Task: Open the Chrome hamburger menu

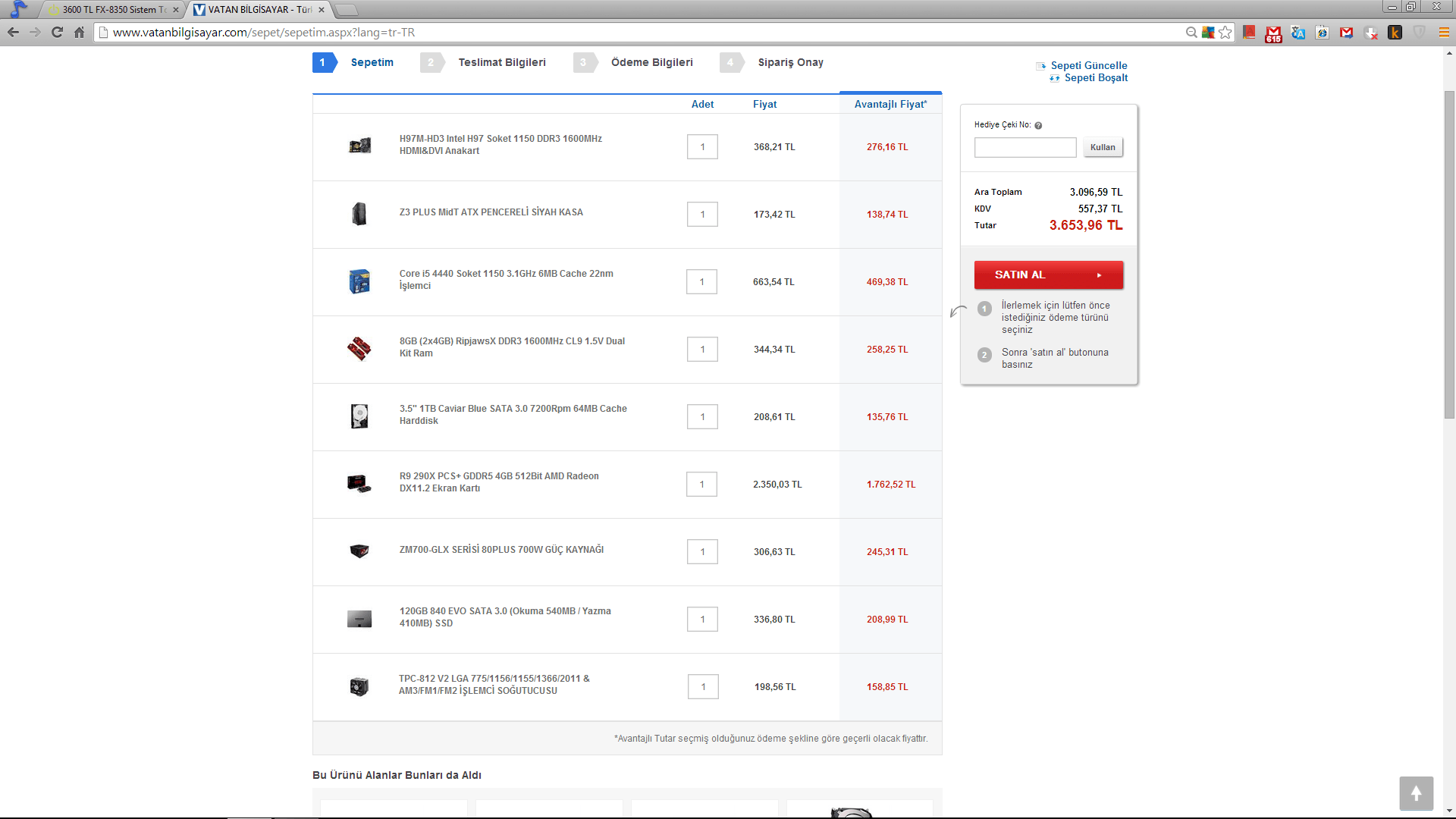Action: click(1444, 33)
